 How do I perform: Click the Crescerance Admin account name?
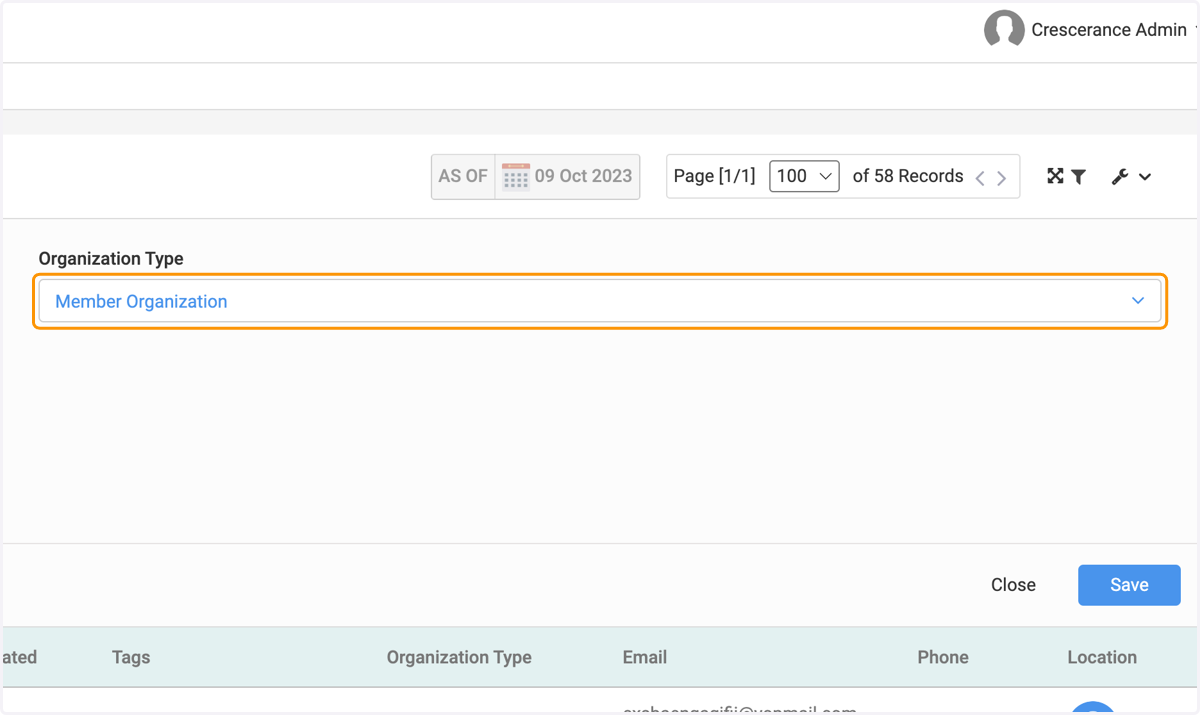(x=1109, y=30)
